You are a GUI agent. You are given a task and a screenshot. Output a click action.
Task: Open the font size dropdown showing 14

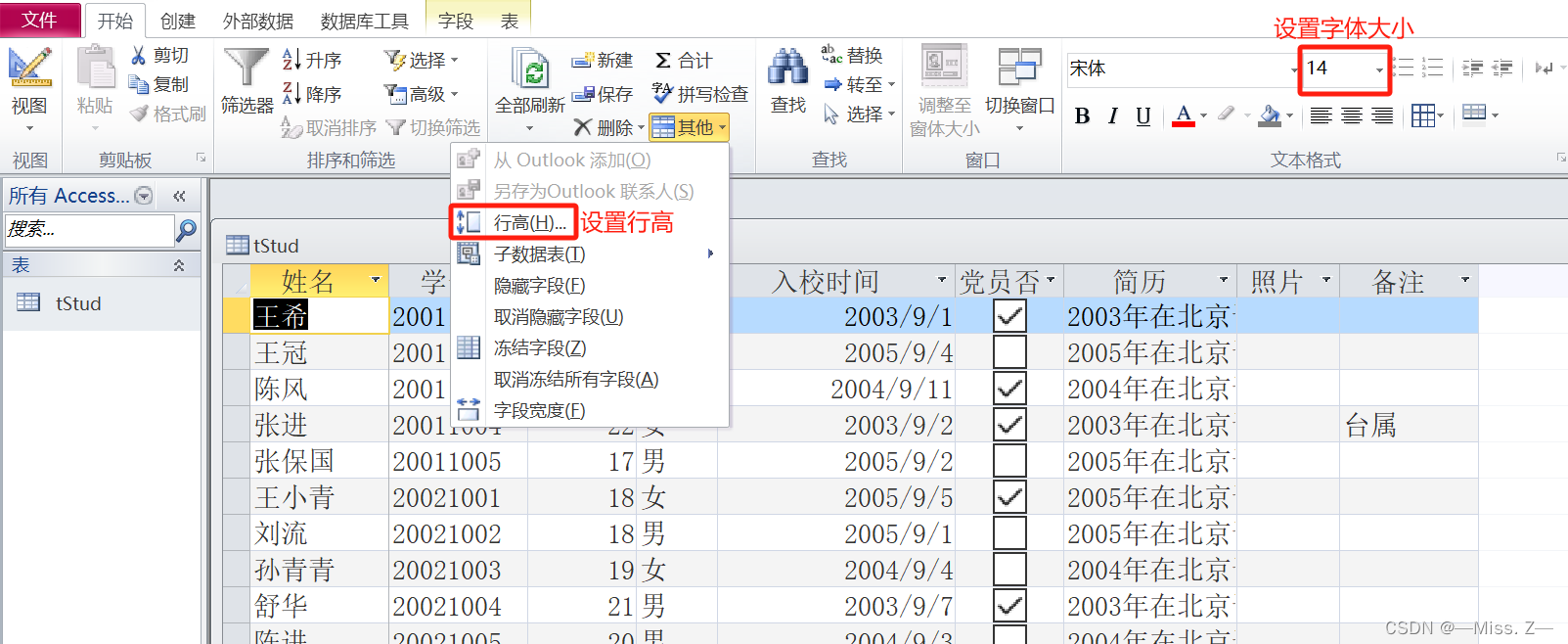coord(1379,69)
